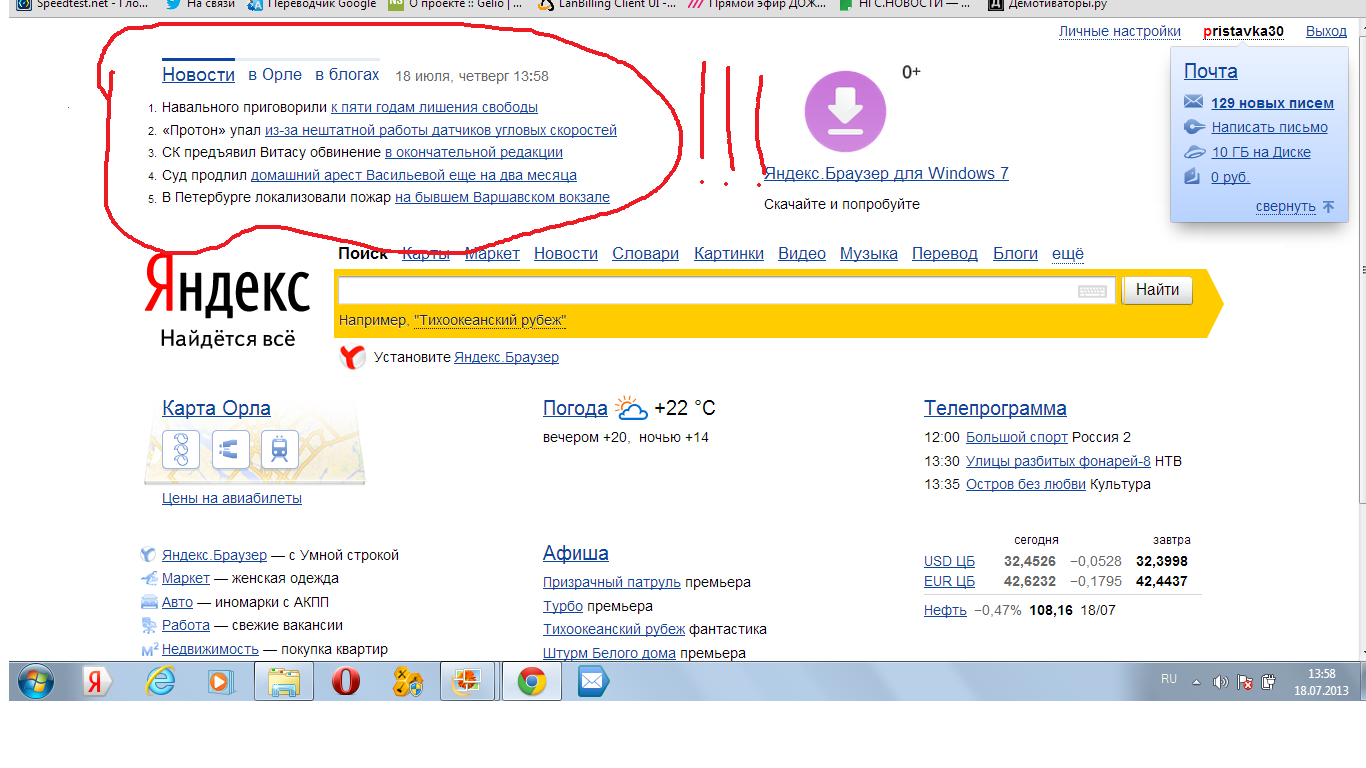Click the car icon next to Авто
This screenshot has height=768, width=1366.
point(149,602)
